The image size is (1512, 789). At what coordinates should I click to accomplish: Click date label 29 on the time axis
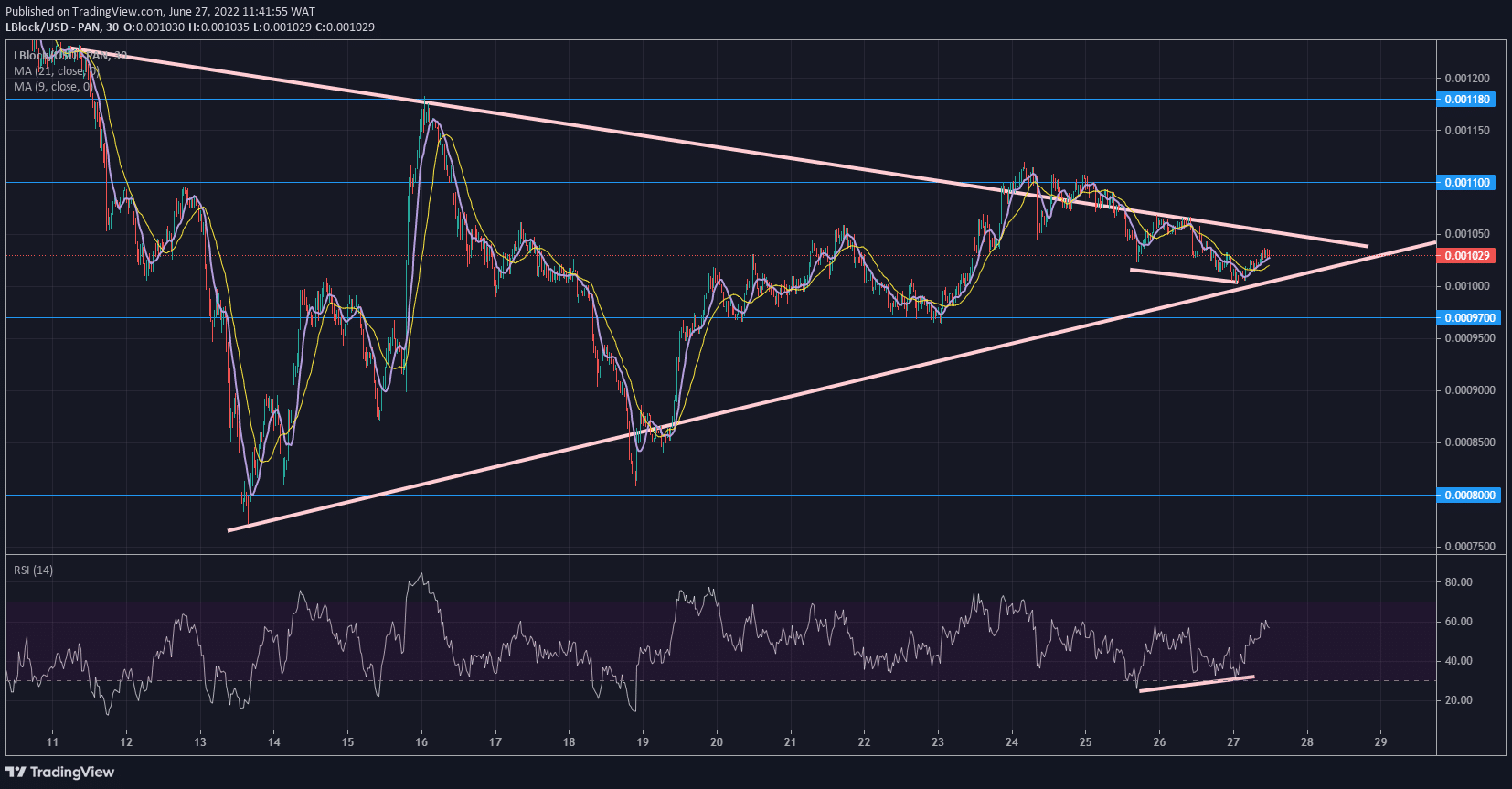point(1380,742)
